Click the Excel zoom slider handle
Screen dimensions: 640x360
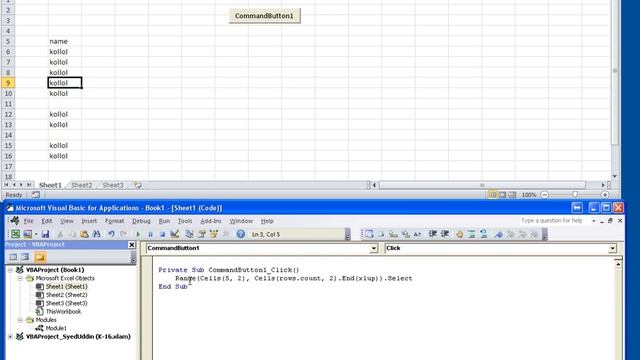pos(575,195)
